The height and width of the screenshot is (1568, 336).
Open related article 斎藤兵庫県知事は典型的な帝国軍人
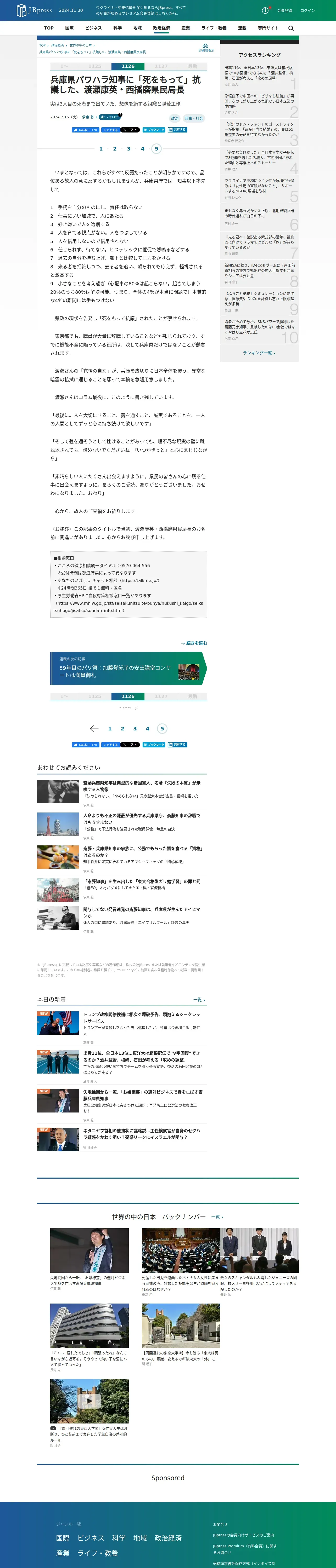(142, 786)
